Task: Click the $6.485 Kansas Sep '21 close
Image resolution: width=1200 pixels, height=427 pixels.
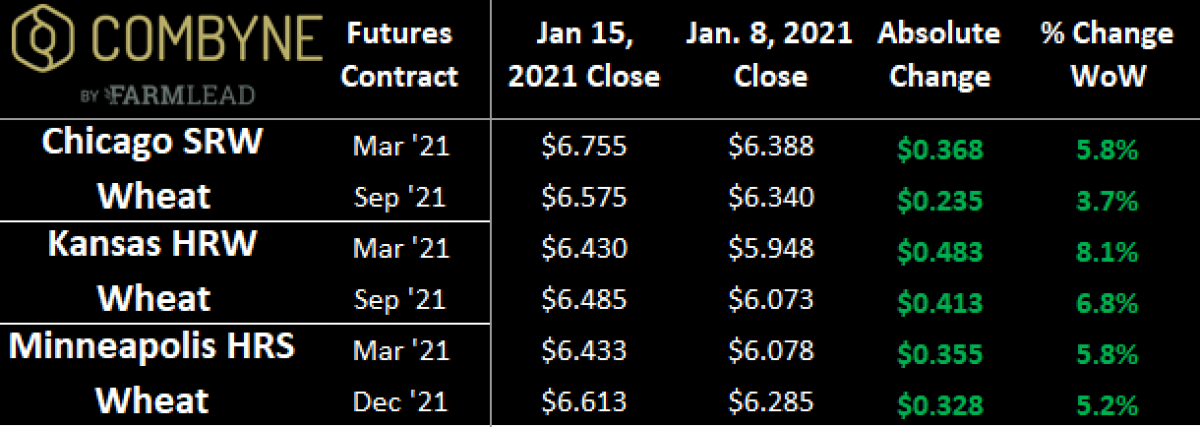Action: coord(584,299)
